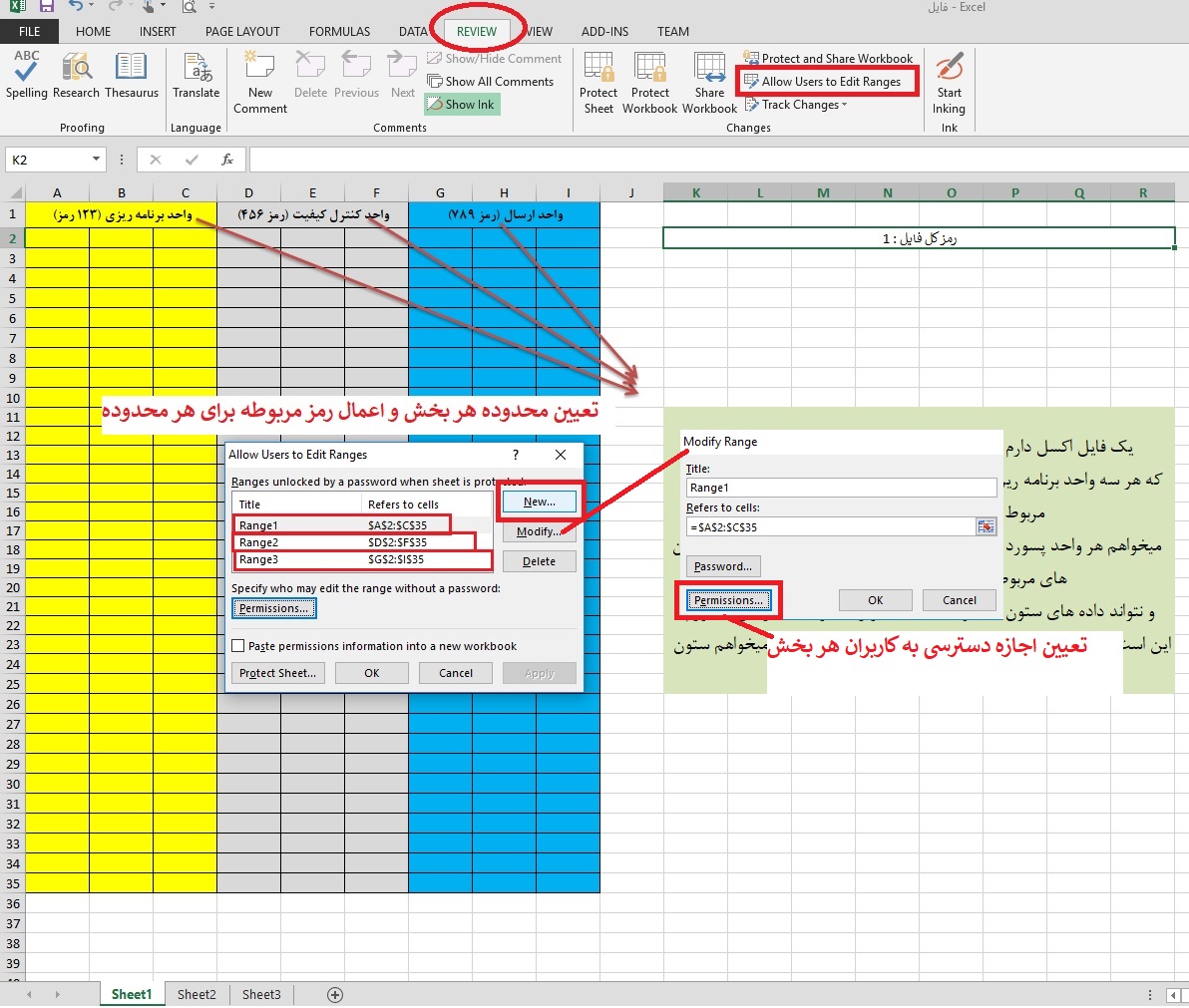Open the FILE tab
The width and height of the screenshot is (1189, 1008).
30,31
